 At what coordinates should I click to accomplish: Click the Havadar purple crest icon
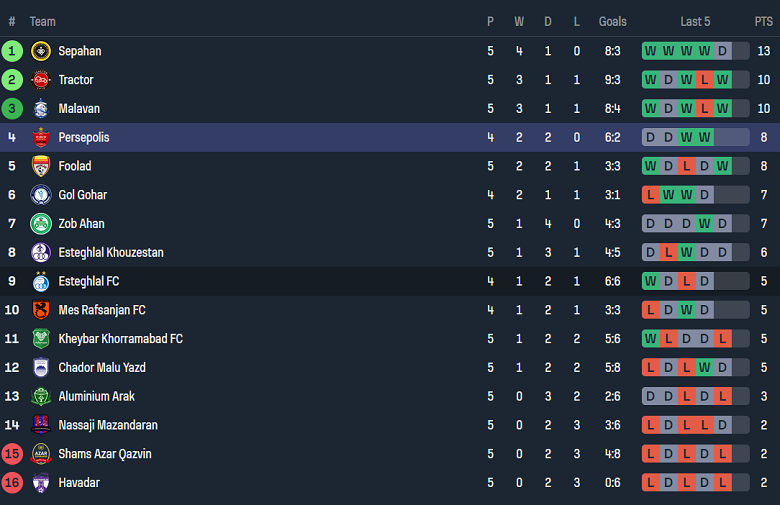[x=41, y=483]
